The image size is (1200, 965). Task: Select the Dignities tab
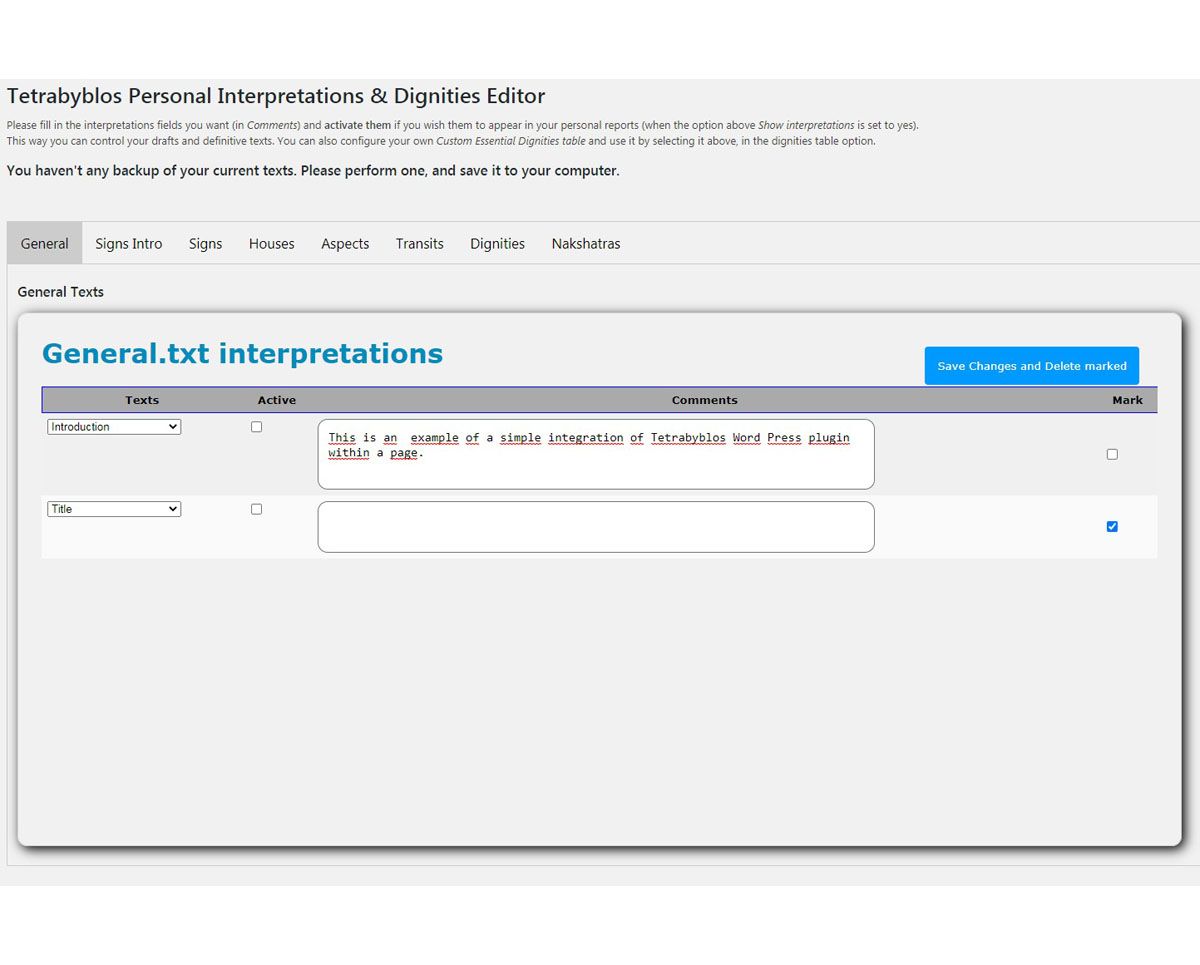(497, 243)
